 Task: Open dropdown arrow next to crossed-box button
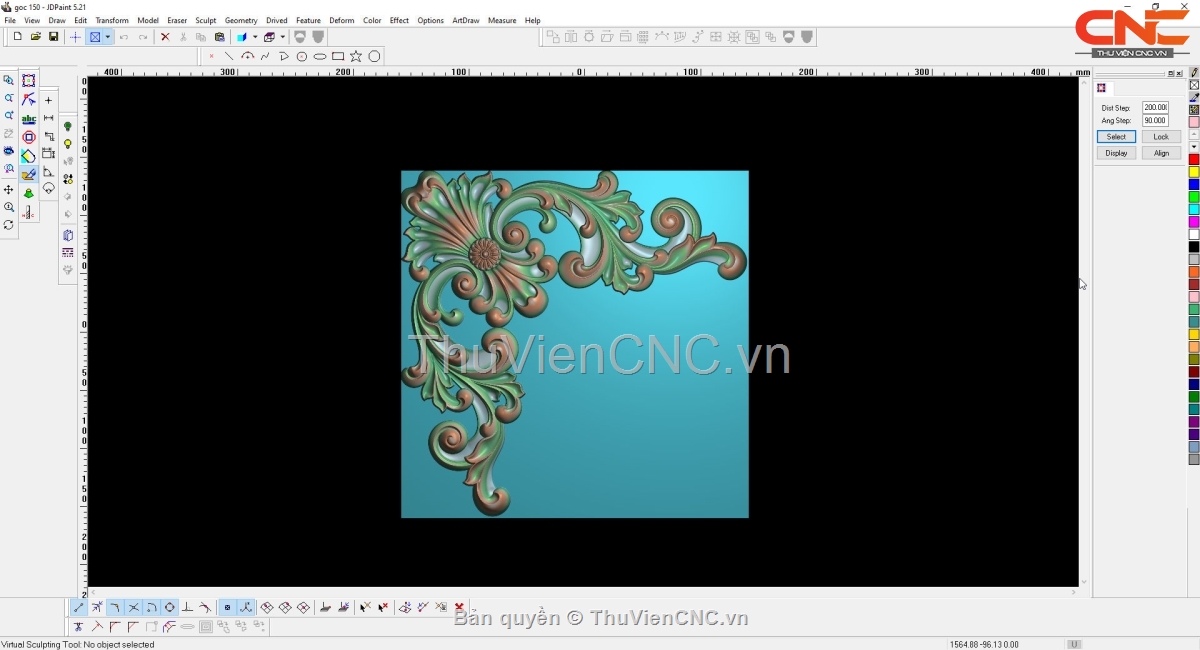pos(108,37)
